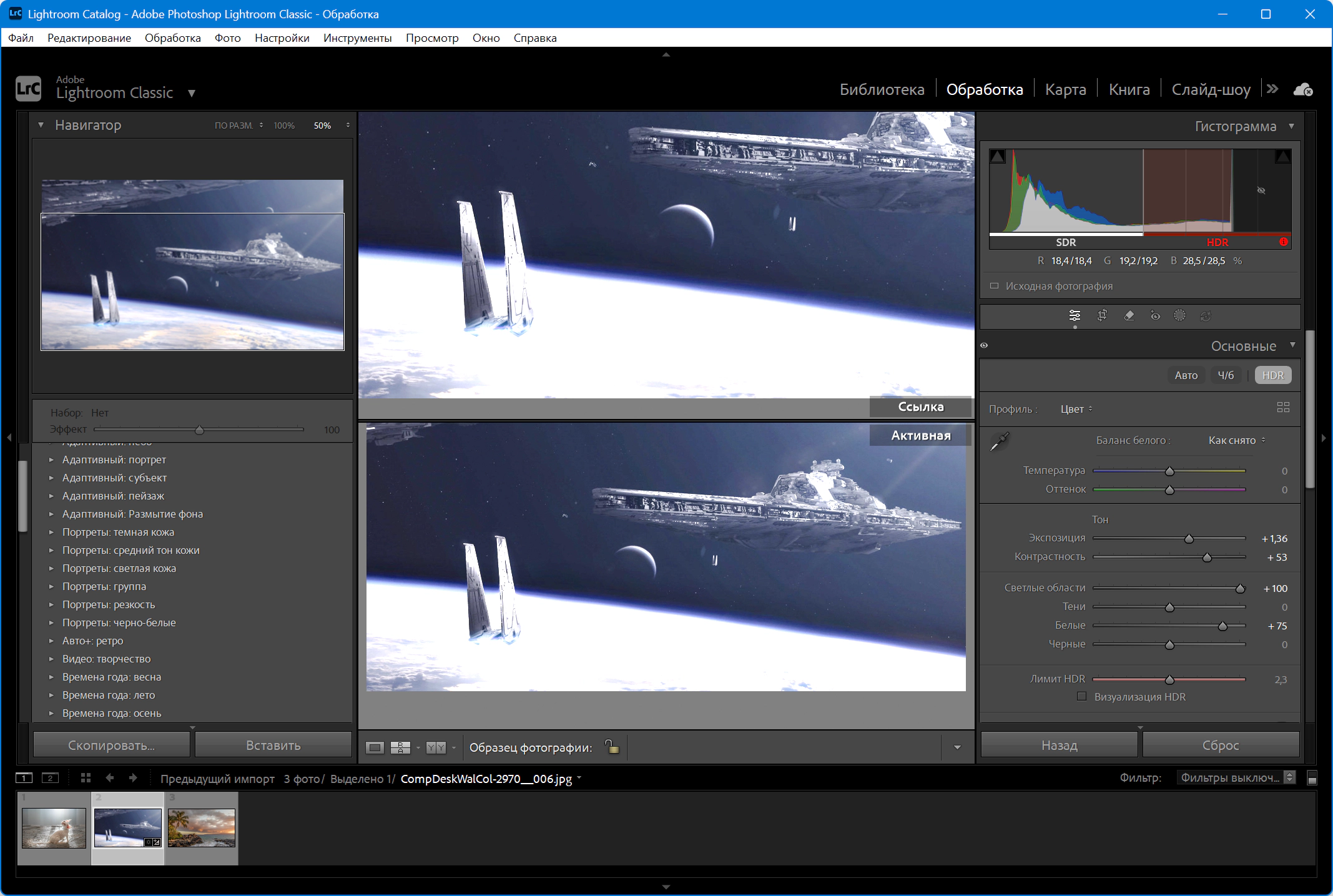Click the Скопировать... button

pyautogui.click(x=111, y=745)
